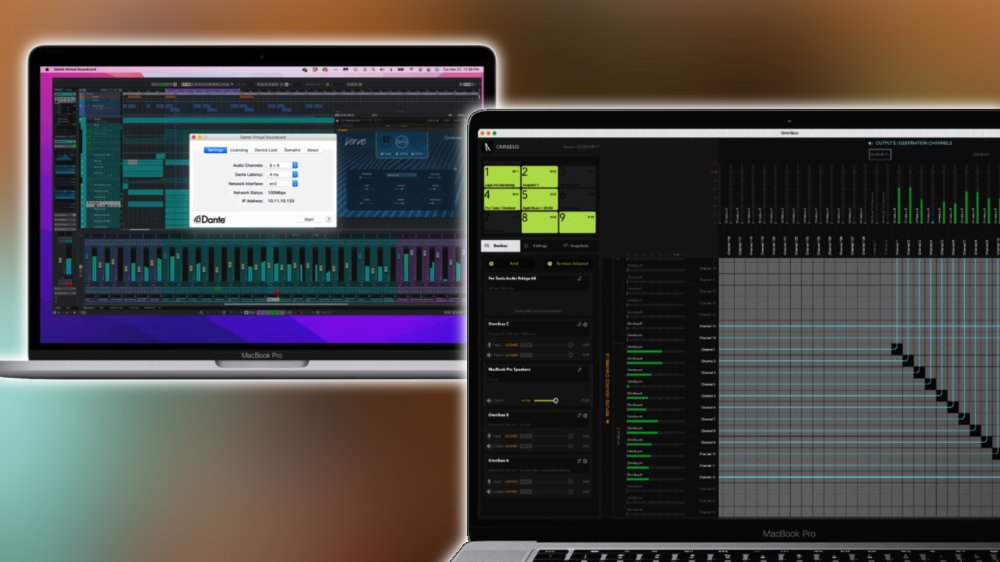Image resolution: width=1000 pixels, height=562 pixels.
Task: Recall Omnibus snapshot tile 1
Action: click(x=502, y=177)
